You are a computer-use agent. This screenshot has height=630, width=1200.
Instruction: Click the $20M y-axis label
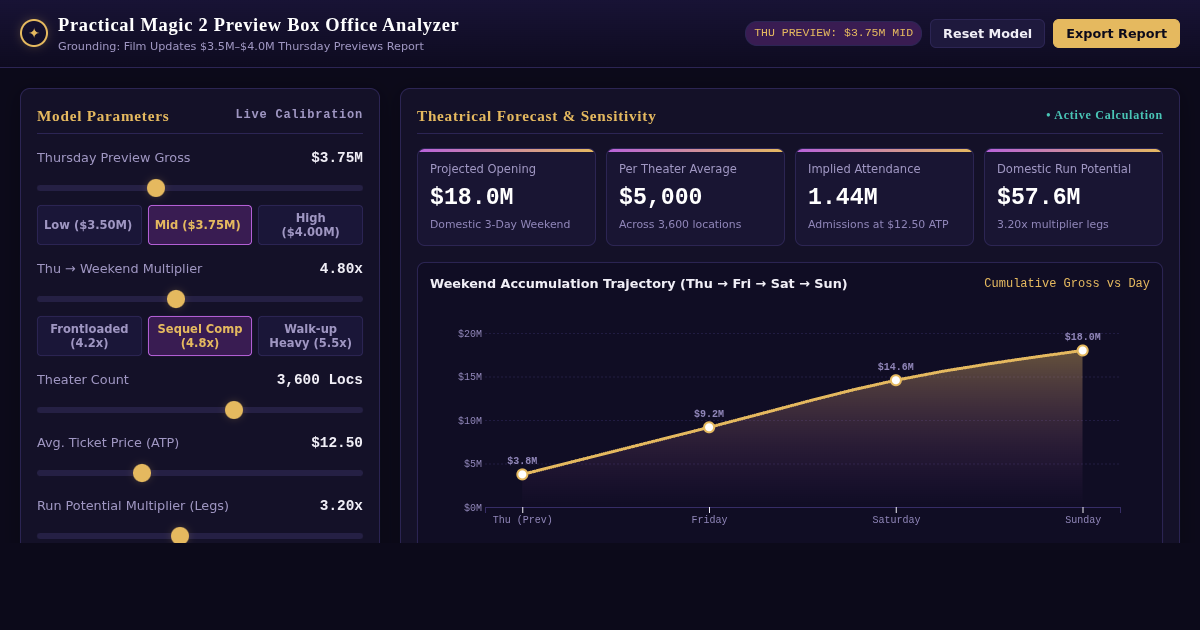coord(470,334)
